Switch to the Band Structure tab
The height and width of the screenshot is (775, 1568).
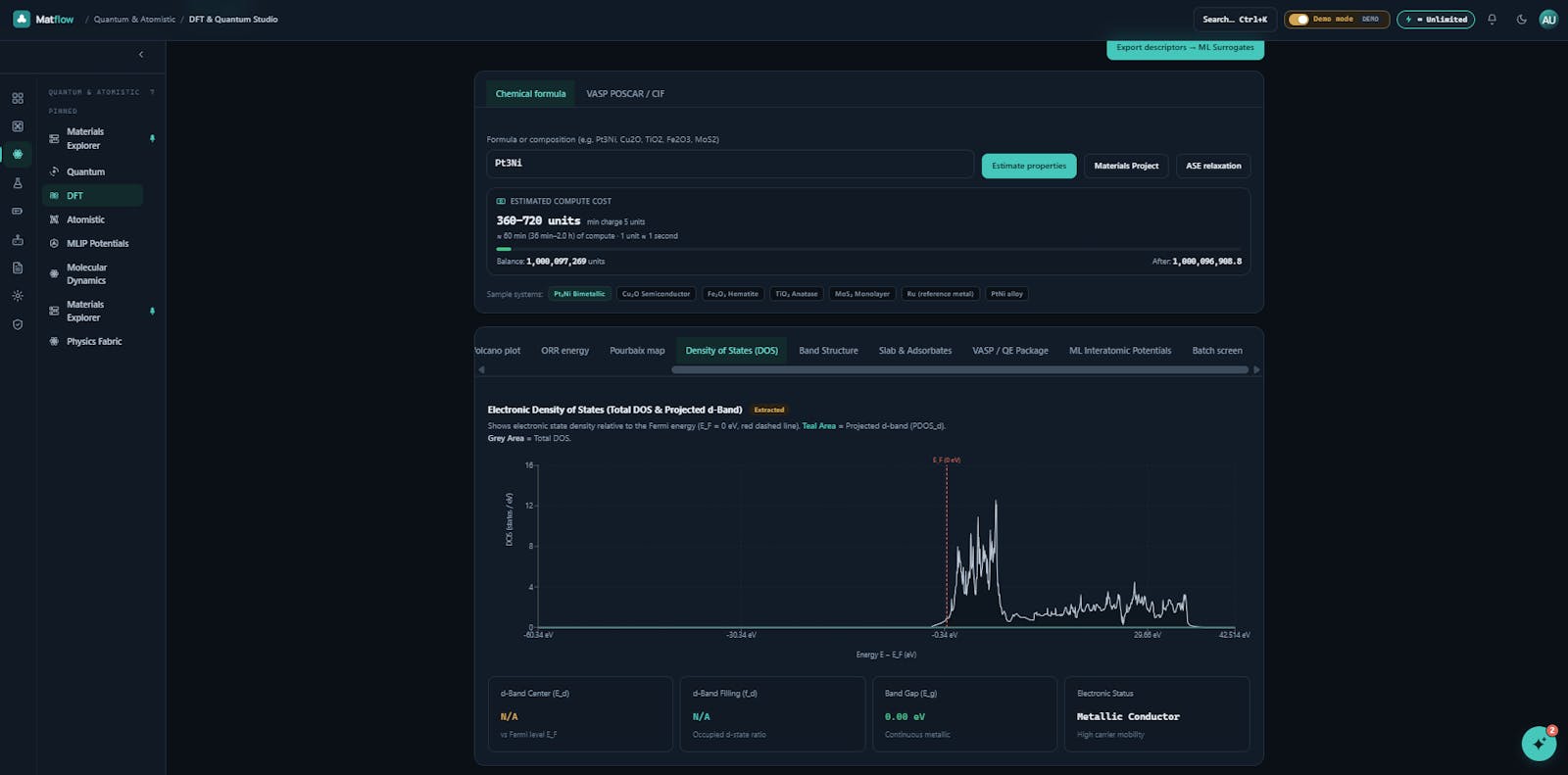828,351
